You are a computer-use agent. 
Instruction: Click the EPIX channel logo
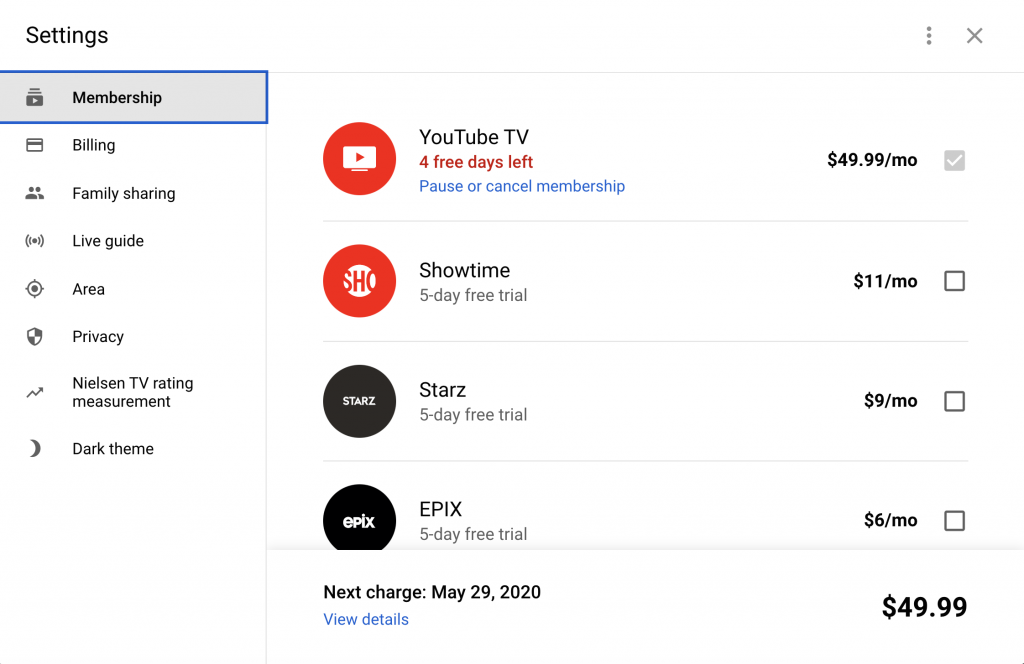(x=359, y=518)
